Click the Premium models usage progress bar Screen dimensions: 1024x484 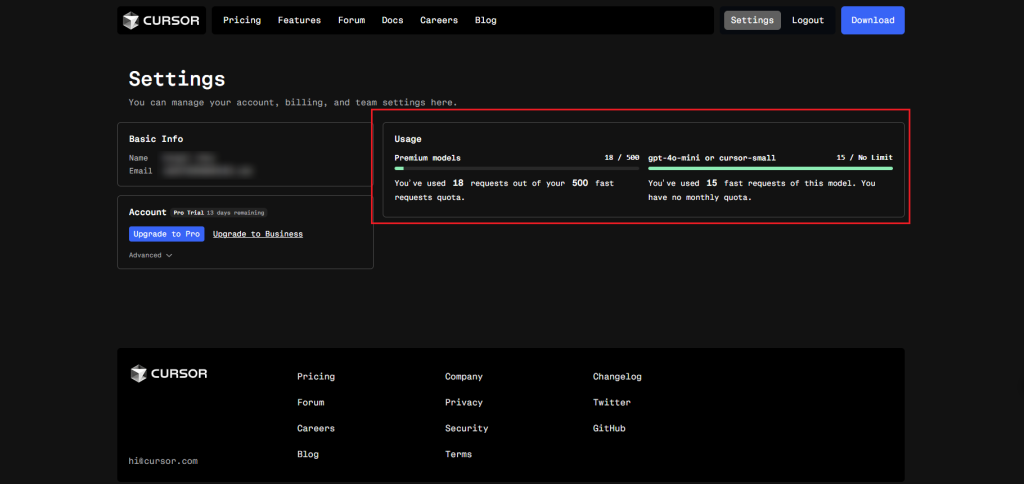point(516,168)
